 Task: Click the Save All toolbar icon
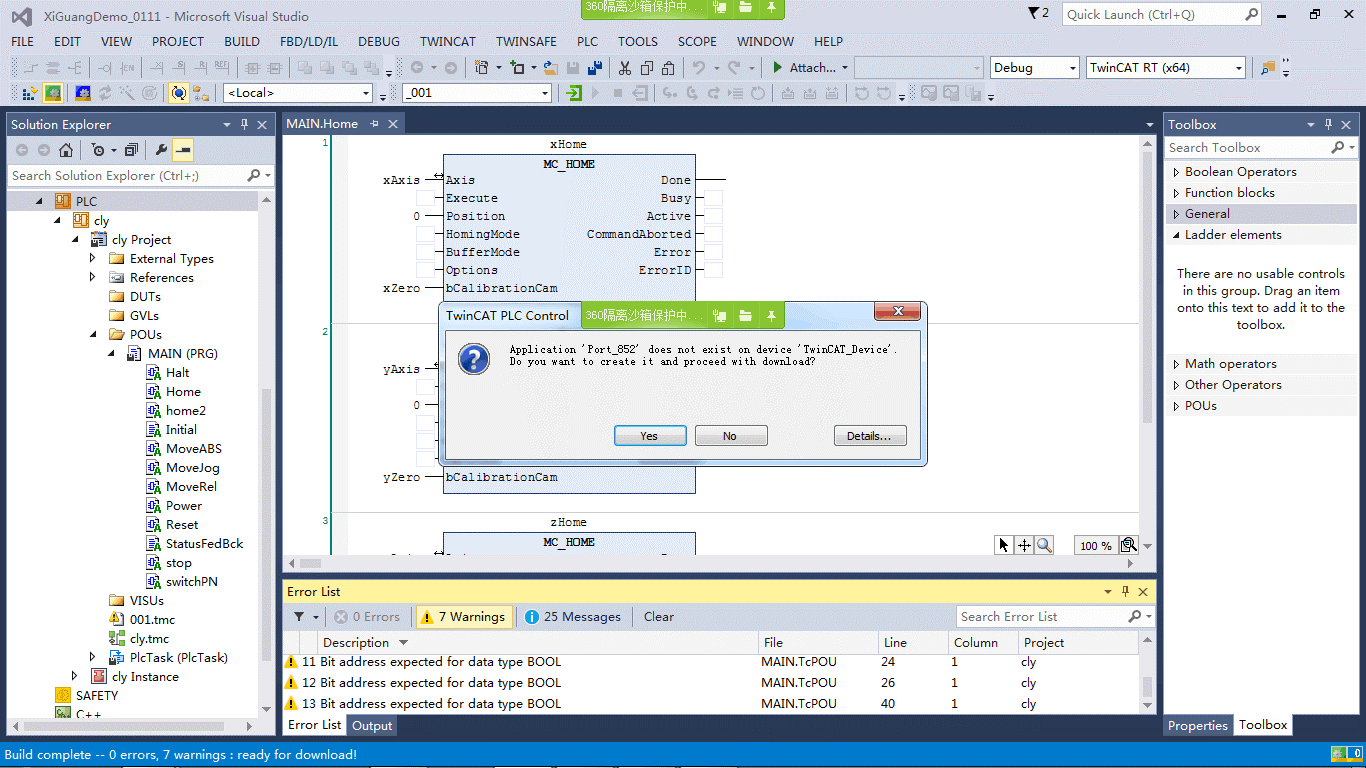[595, 68]
